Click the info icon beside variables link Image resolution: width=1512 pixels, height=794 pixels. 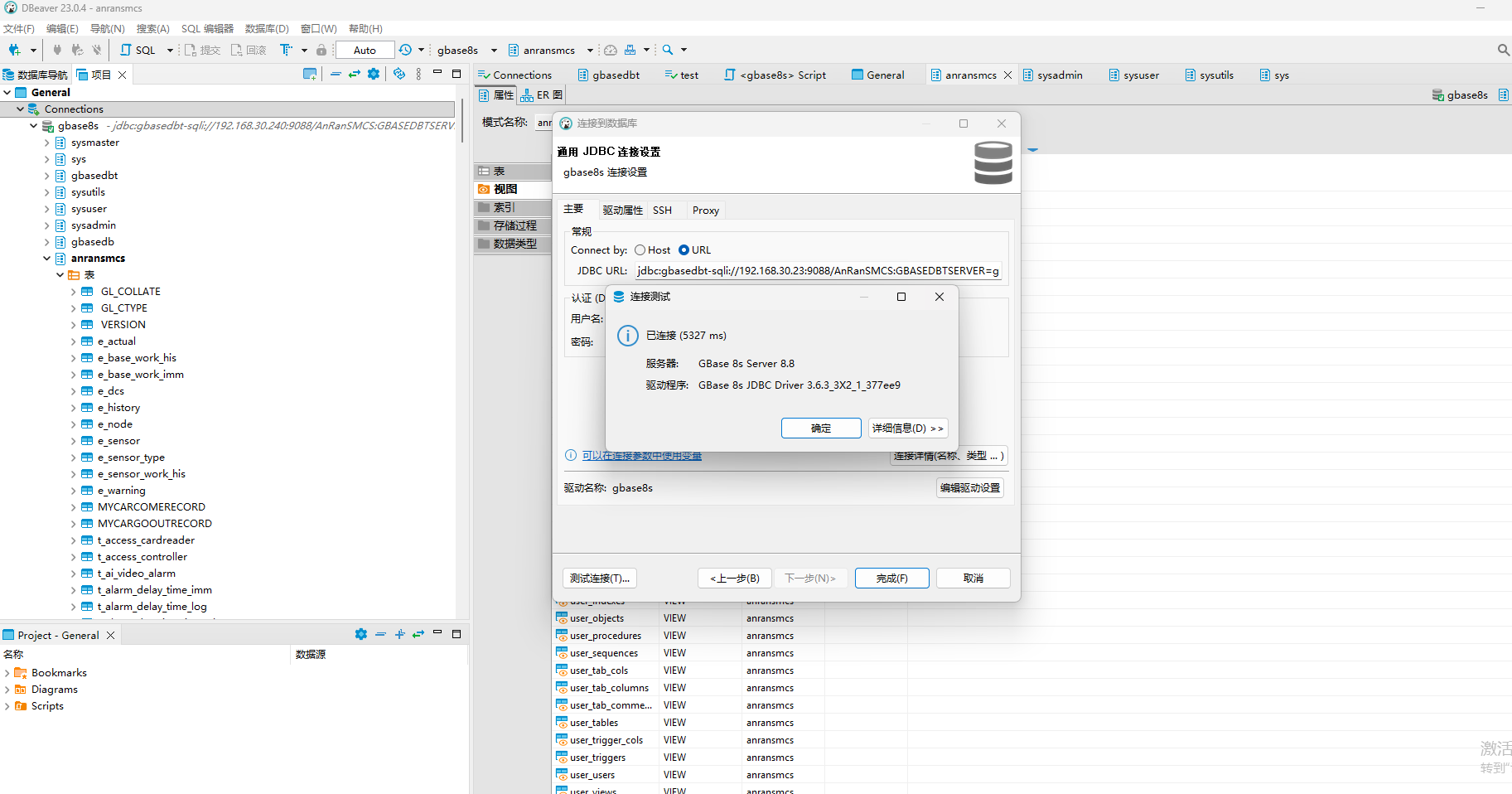coord(571,455)
